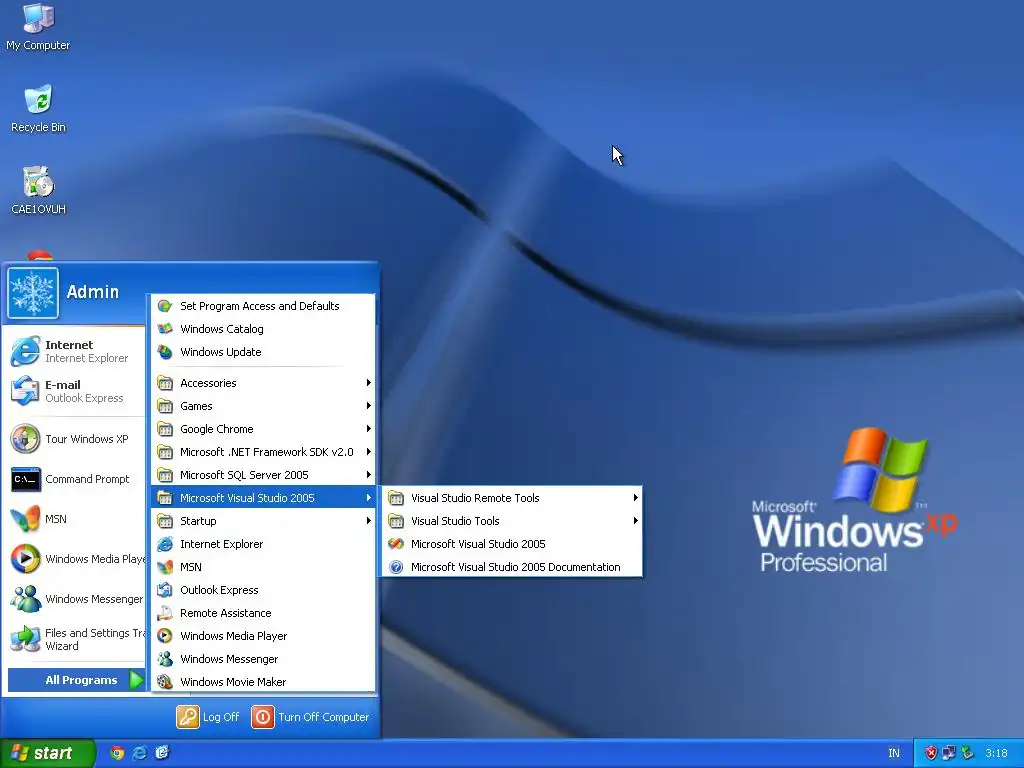The image size is (1024, 768).
Task: Open My Computer desktop icon
Action: (38, 26)
